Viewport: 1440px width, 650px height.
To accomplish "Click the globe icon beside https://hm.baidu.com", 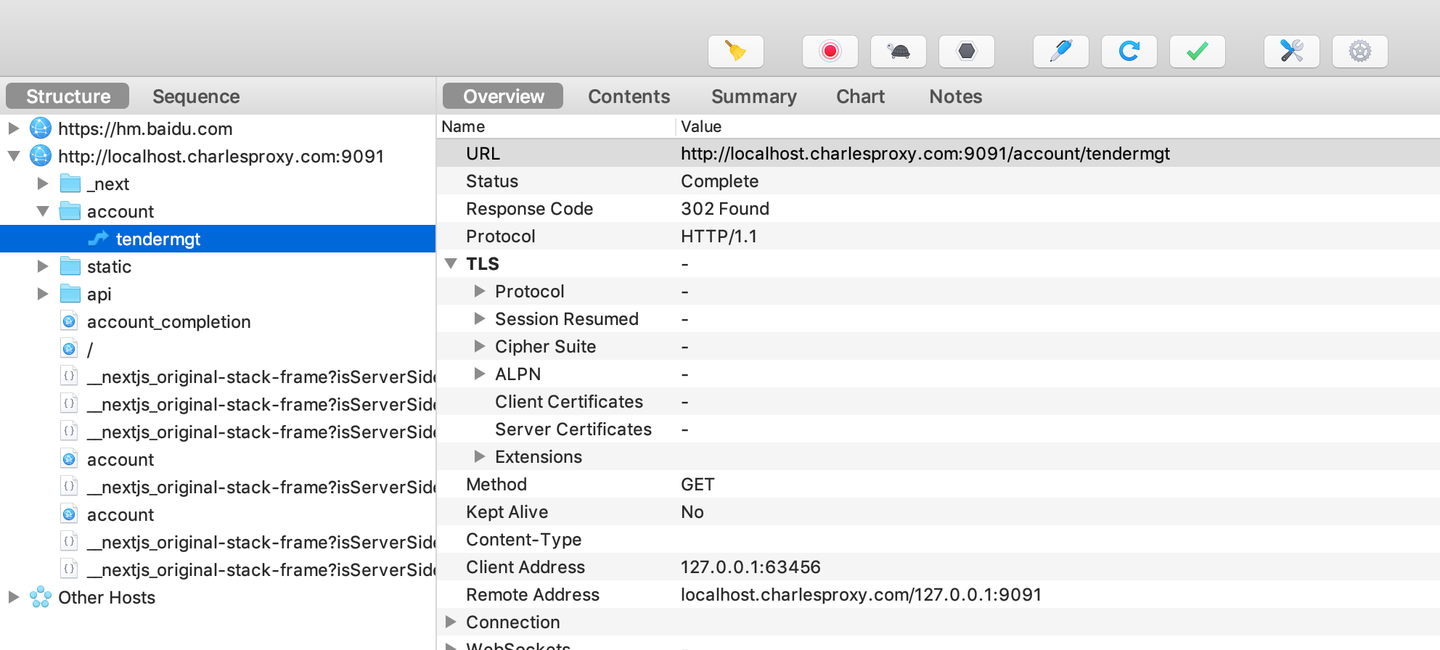I will (40, 129).
